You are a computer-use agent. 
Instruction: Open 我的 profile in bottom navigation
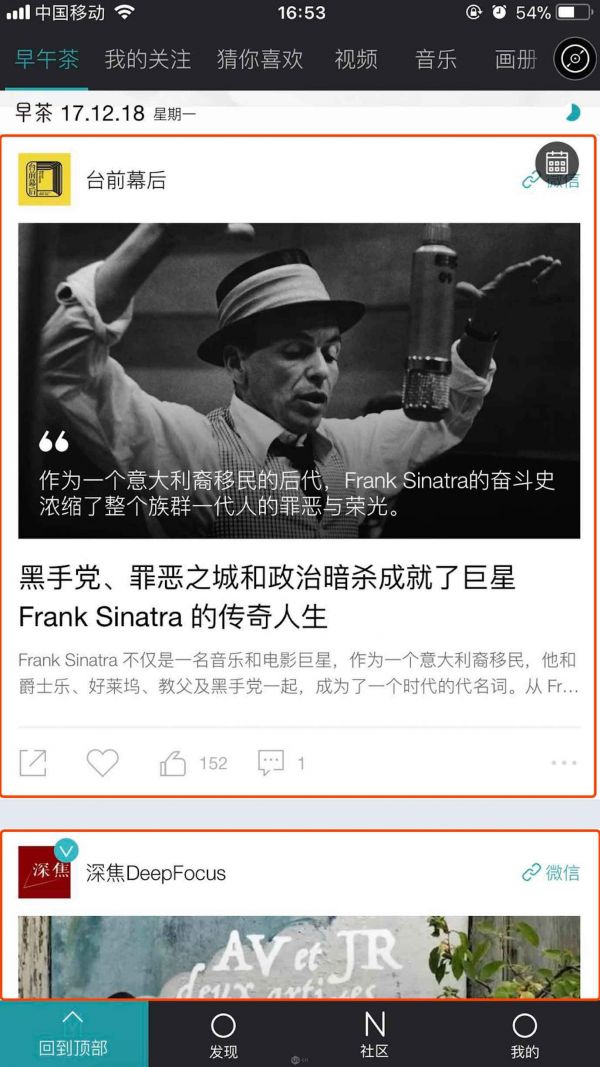(524, 1036)
